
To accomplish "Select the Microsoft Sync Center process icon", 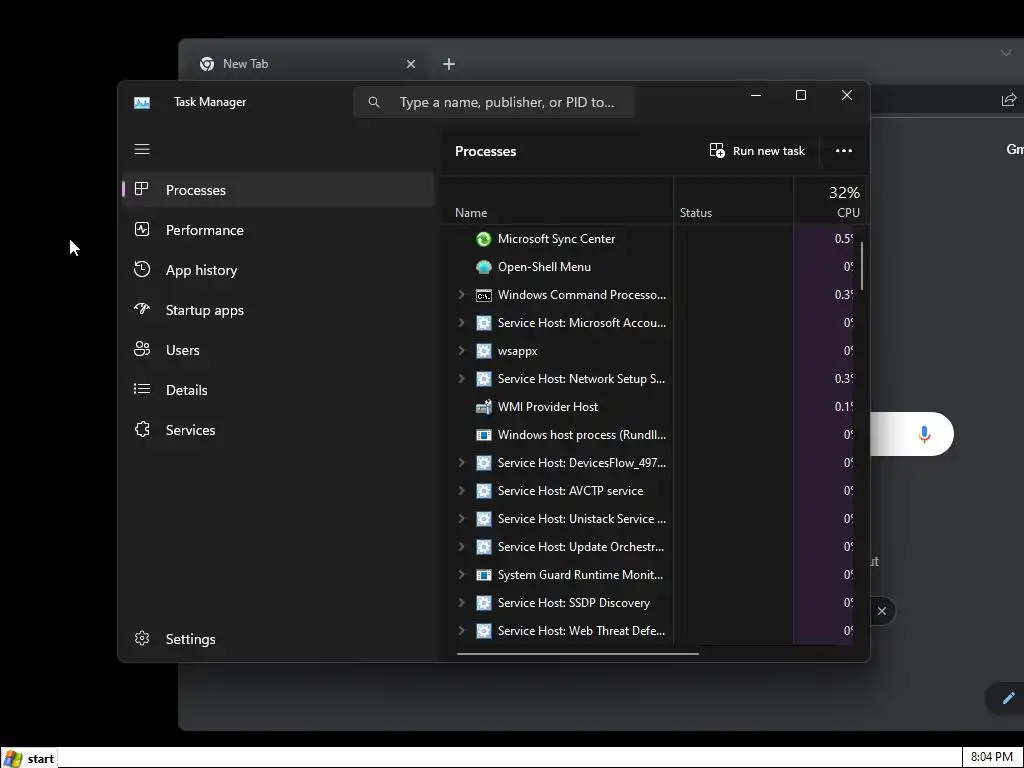I will tap(483, 239).
